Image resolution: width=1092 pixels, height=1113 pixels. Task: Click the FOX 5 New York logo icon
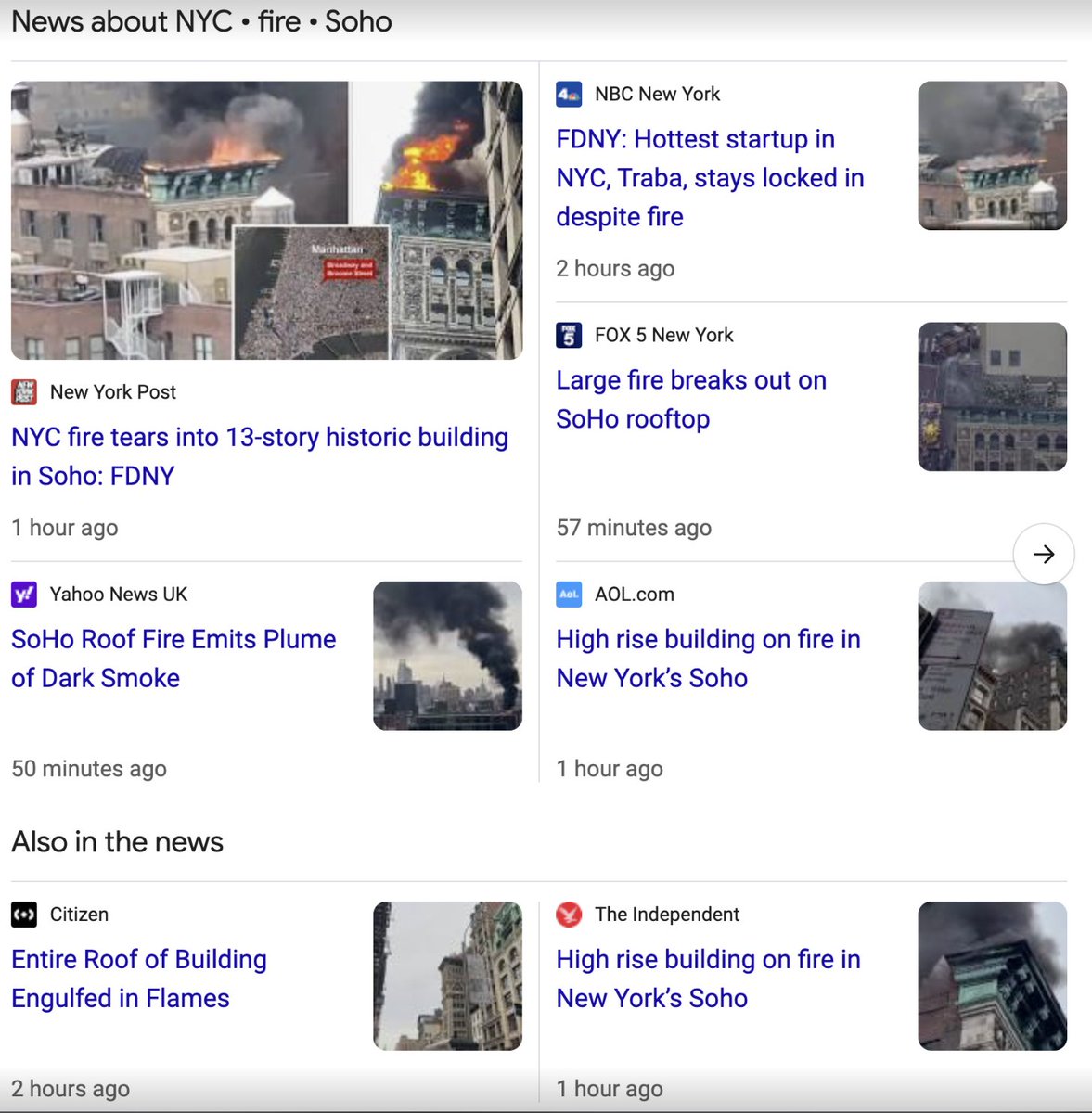click(x=569, y=335)
